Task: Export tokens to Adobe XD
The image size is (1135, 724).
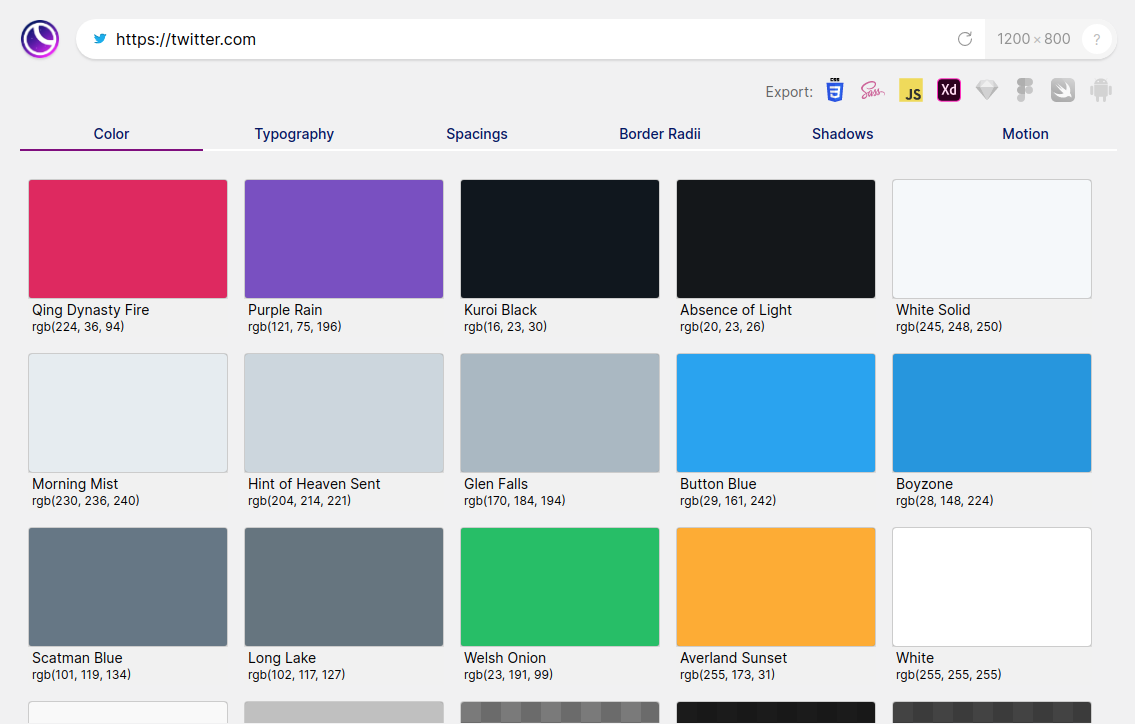Action: 948,90
